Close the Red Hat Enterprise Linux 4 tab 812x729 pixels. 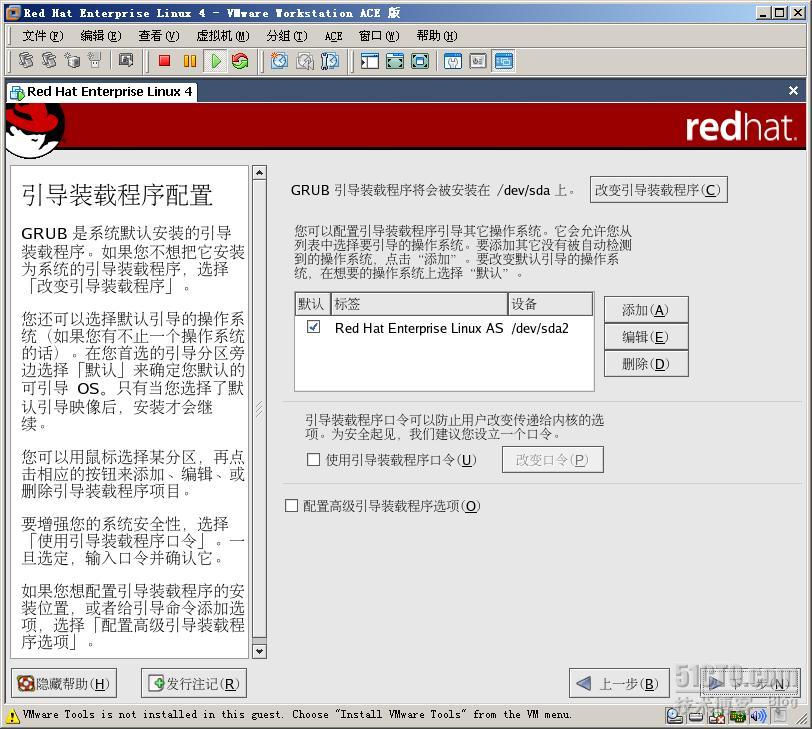(x=793, y=91)
